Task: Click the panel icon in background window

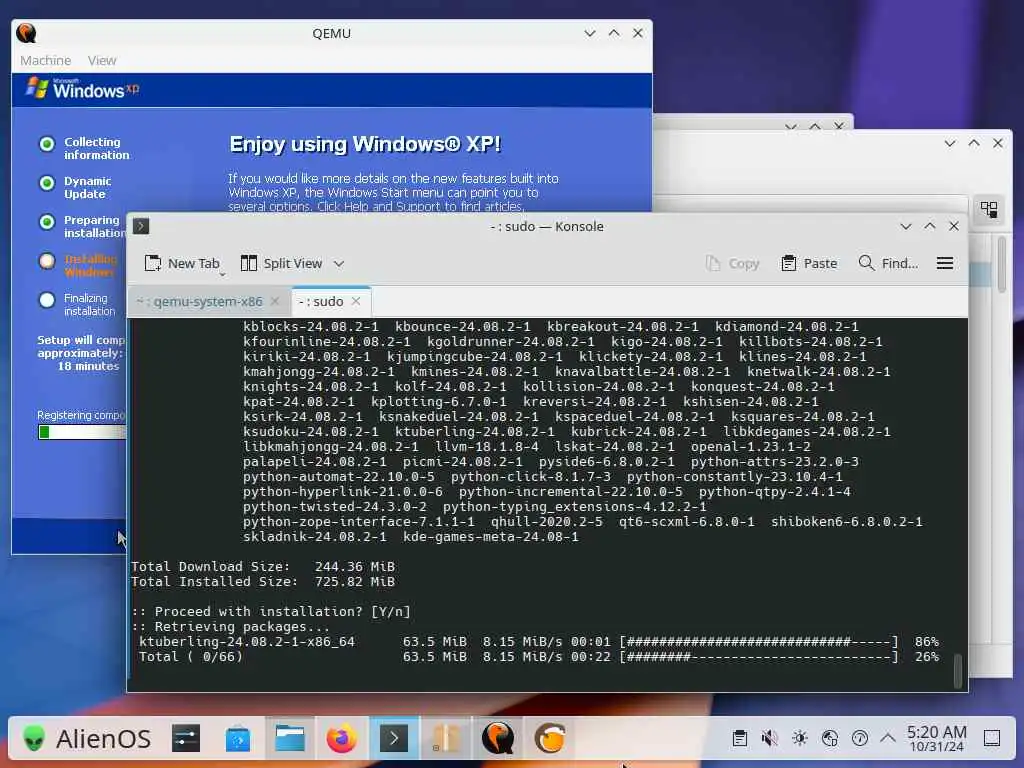Action: point(989,210)
